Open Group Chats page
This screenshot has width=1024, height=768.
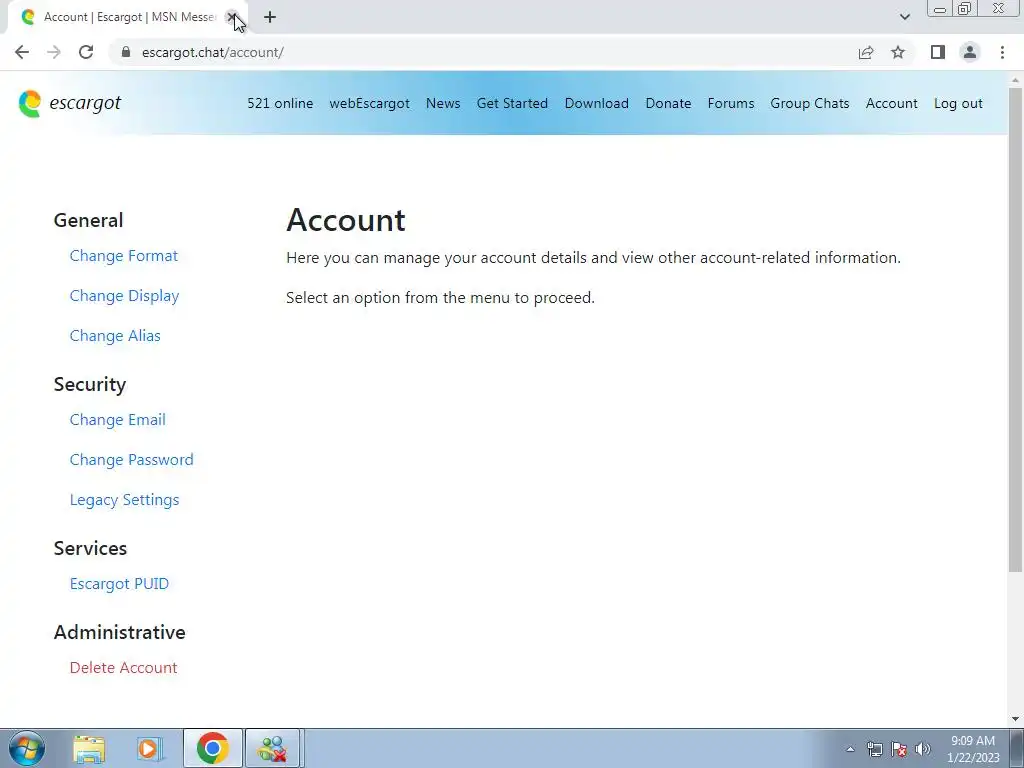(810, 103)
